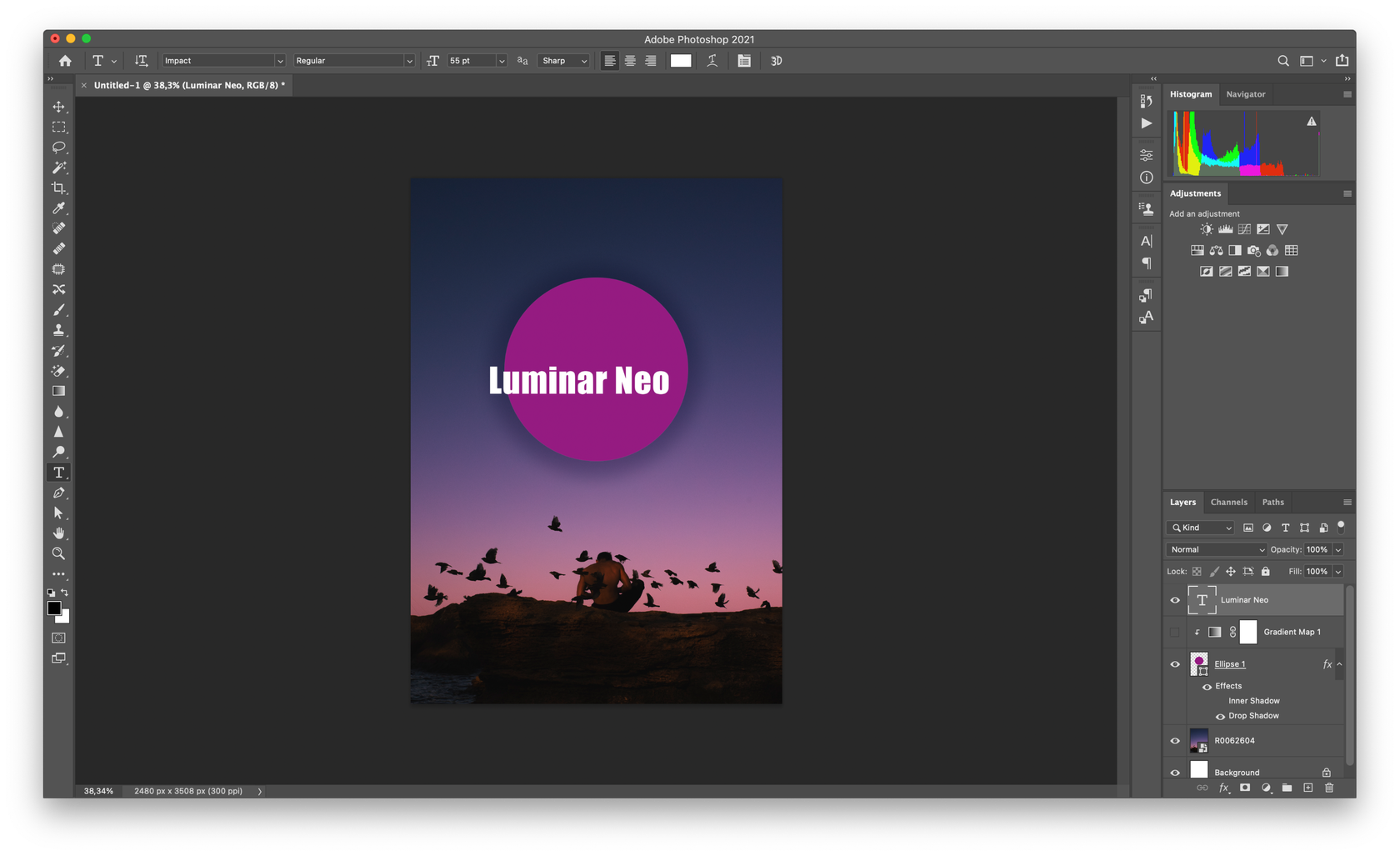Image resolution: width=1400 pixels, height=856 pixels.
Task: Center align text
Action: click(x=630, y=61)
